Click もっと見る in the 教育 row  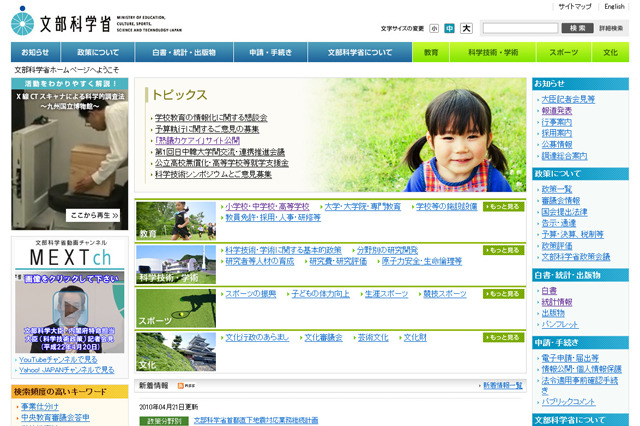pos(504,206)
